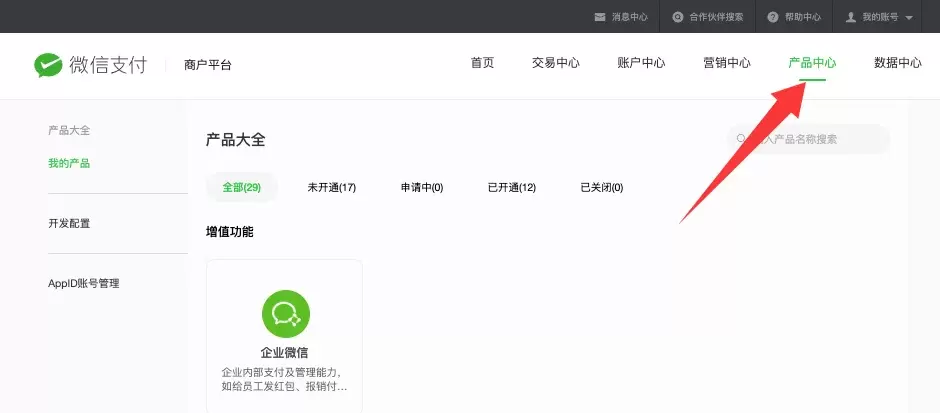Expand the 我的账号 dropdown arrow

(909, 18)
